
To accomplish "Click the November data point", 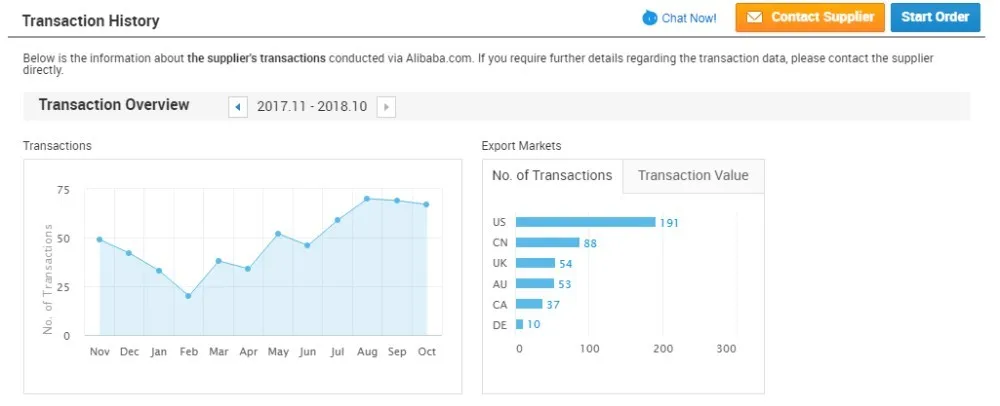I will 99,240.
